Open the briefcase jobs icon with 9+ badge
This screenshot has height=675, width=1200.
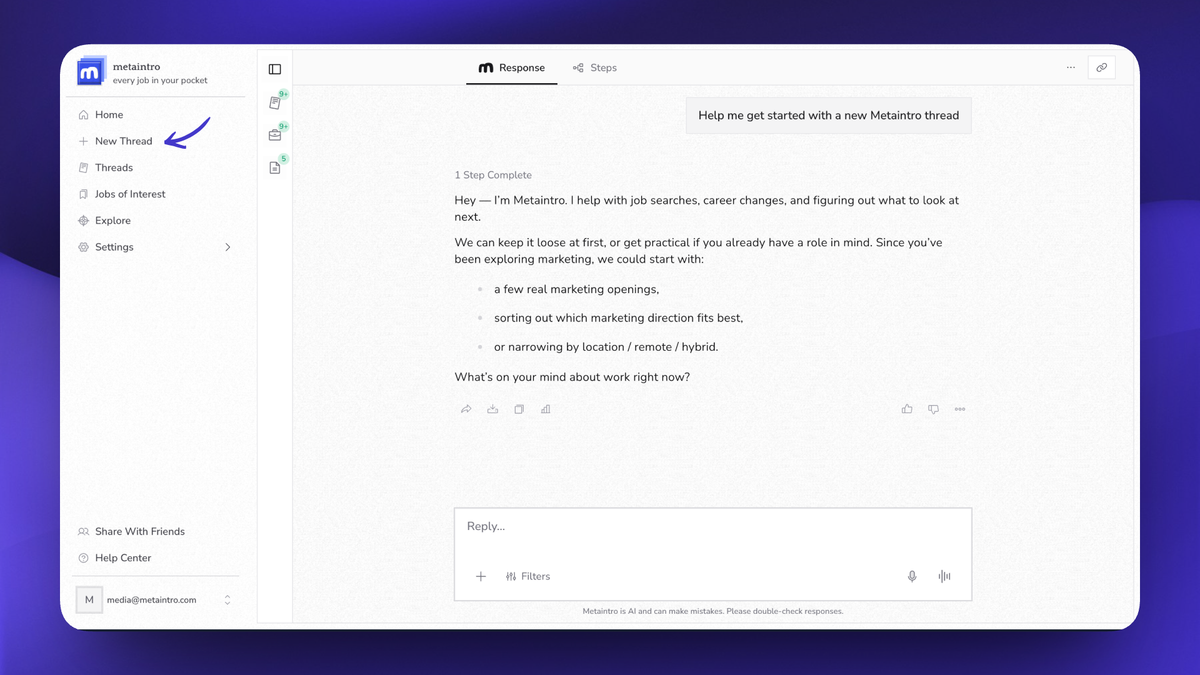coord(275,135)
